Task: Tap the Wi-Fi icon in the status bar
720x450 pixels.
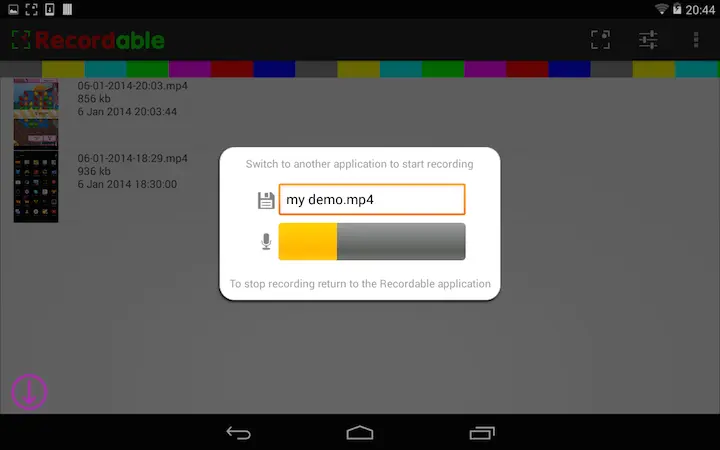Action: point(661,9)
